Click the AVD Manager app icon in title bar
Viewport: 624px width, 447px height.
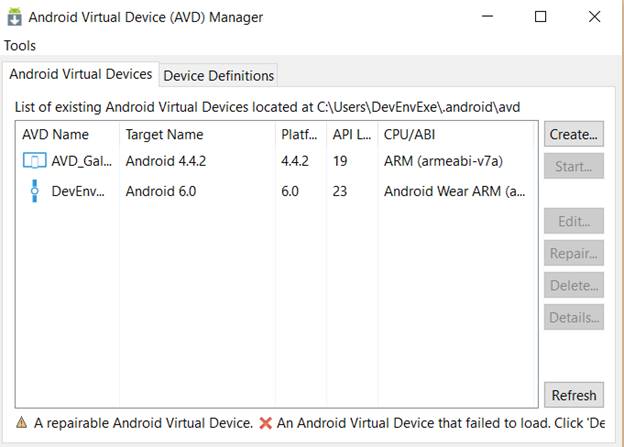click(16, 17)
